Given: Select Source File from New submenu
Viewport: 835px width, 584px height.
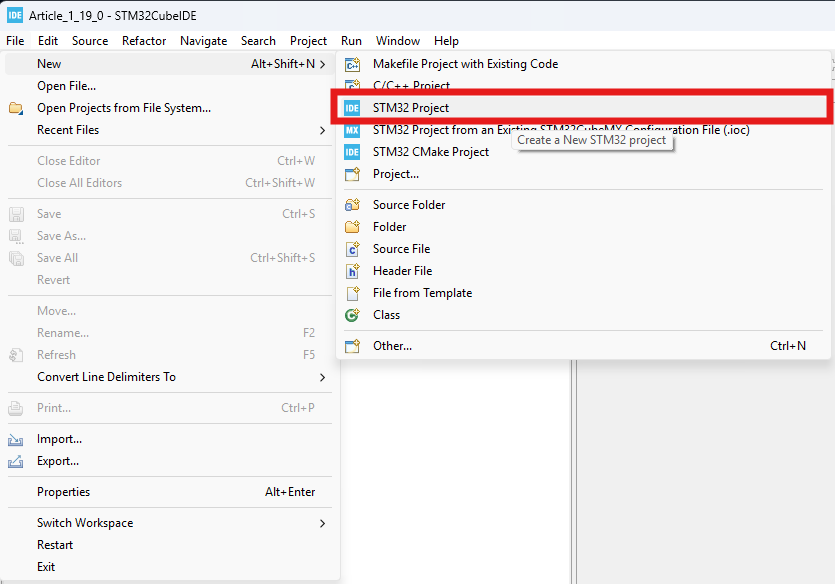Looking at the screenshot, I should click(402, 249).
